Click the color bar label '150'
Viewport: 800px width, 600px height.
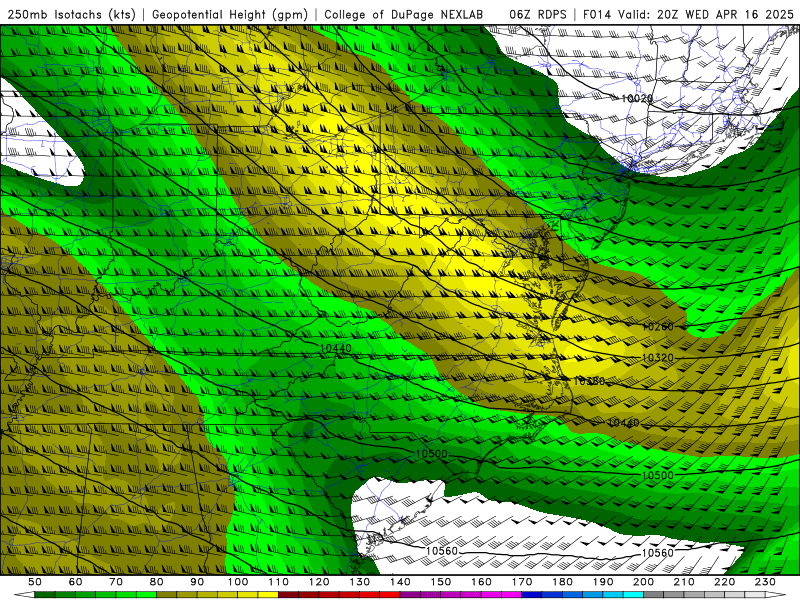click(x=441, y=582)
